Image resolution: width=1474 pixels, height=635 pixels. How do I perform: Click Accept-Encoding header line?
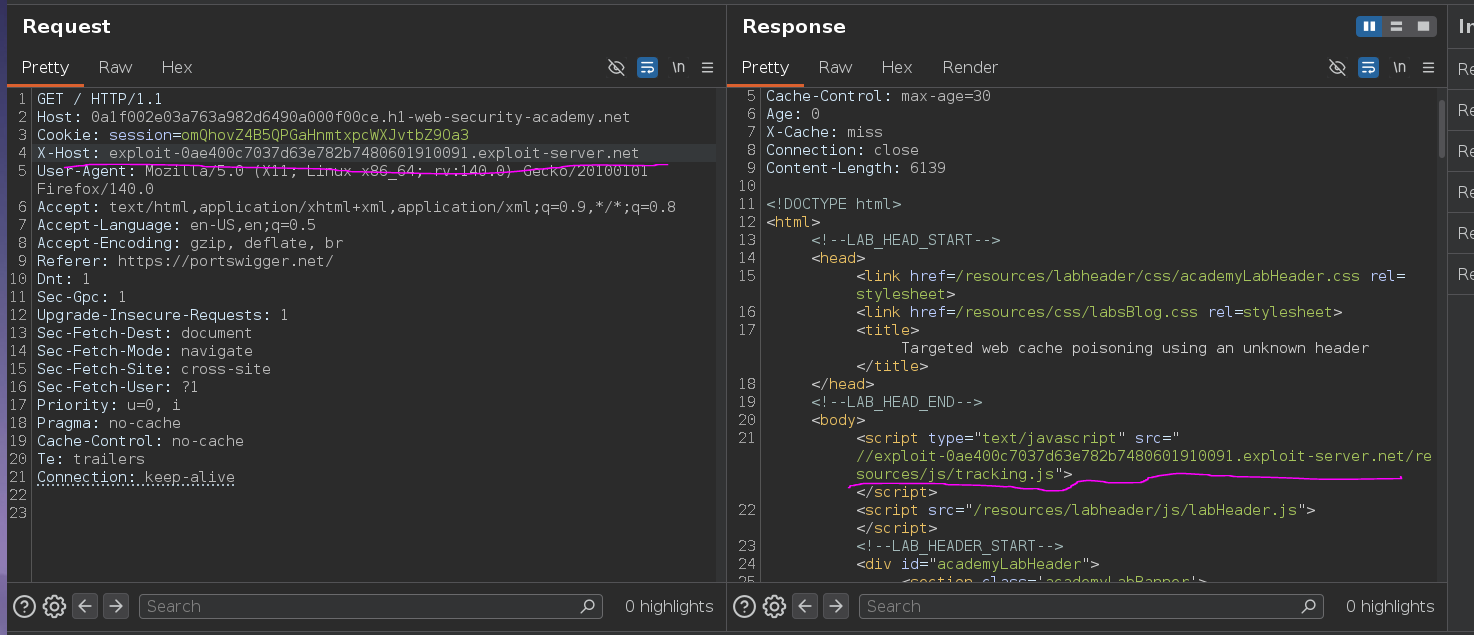[190, 243]
